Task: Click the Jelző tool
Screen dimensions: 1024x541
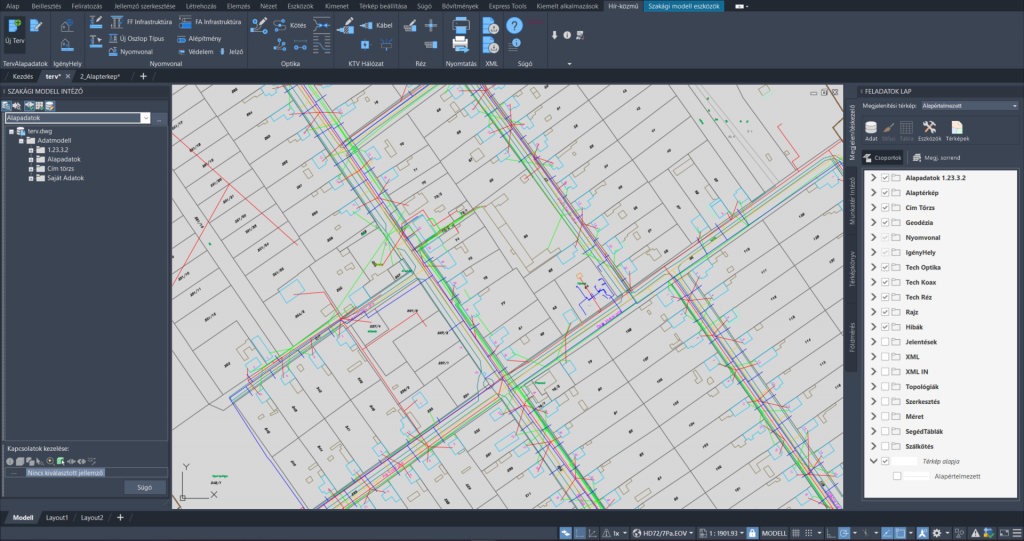Action: pos(232,52)
